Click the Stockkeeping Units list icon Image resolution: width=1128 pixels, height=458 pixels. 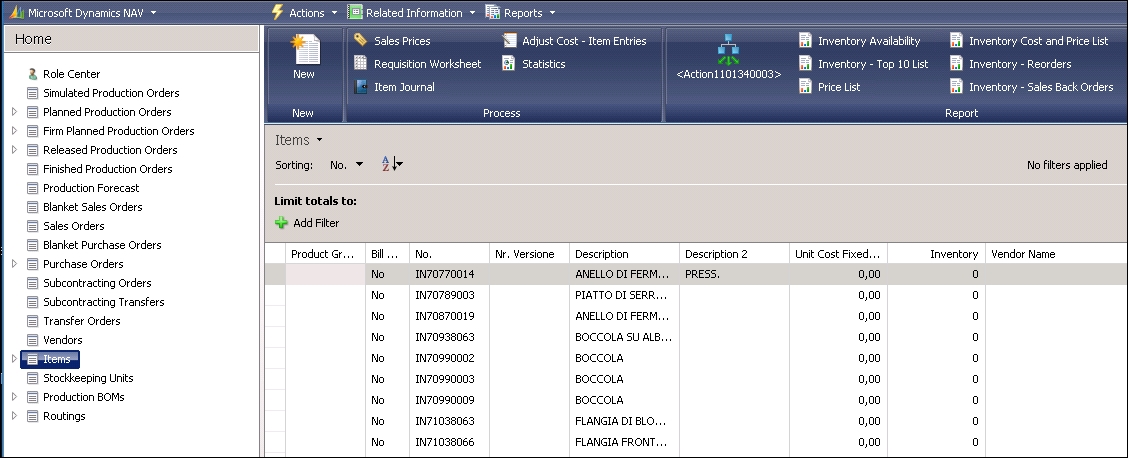click(32, 378)
